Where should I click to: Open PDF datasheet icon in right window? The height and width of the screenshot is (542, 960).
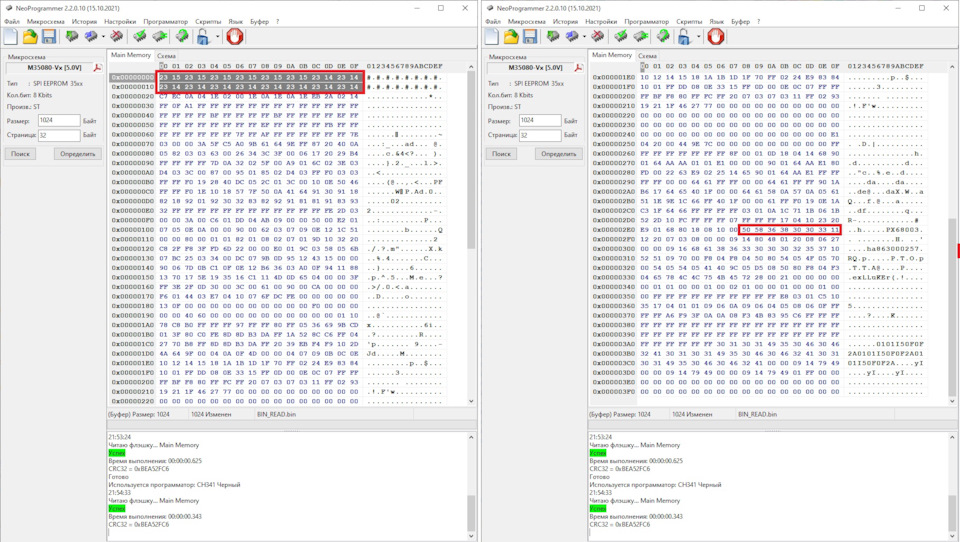click(x=579, y=67)
